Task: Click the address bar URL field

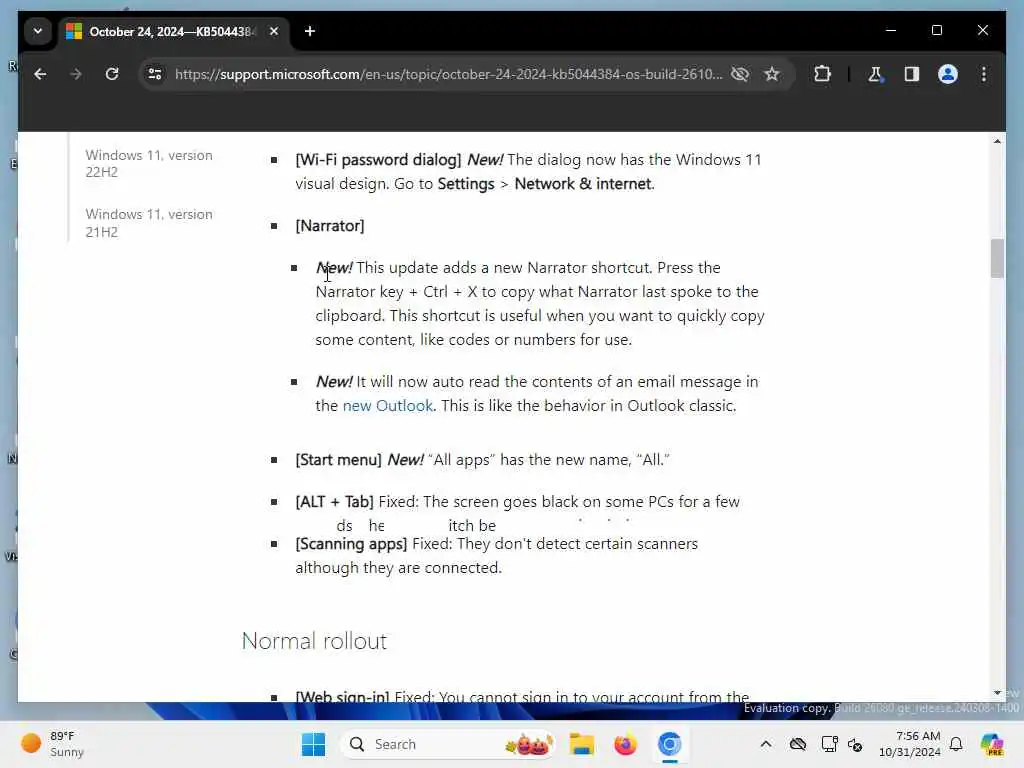Action: pos(449,74)
